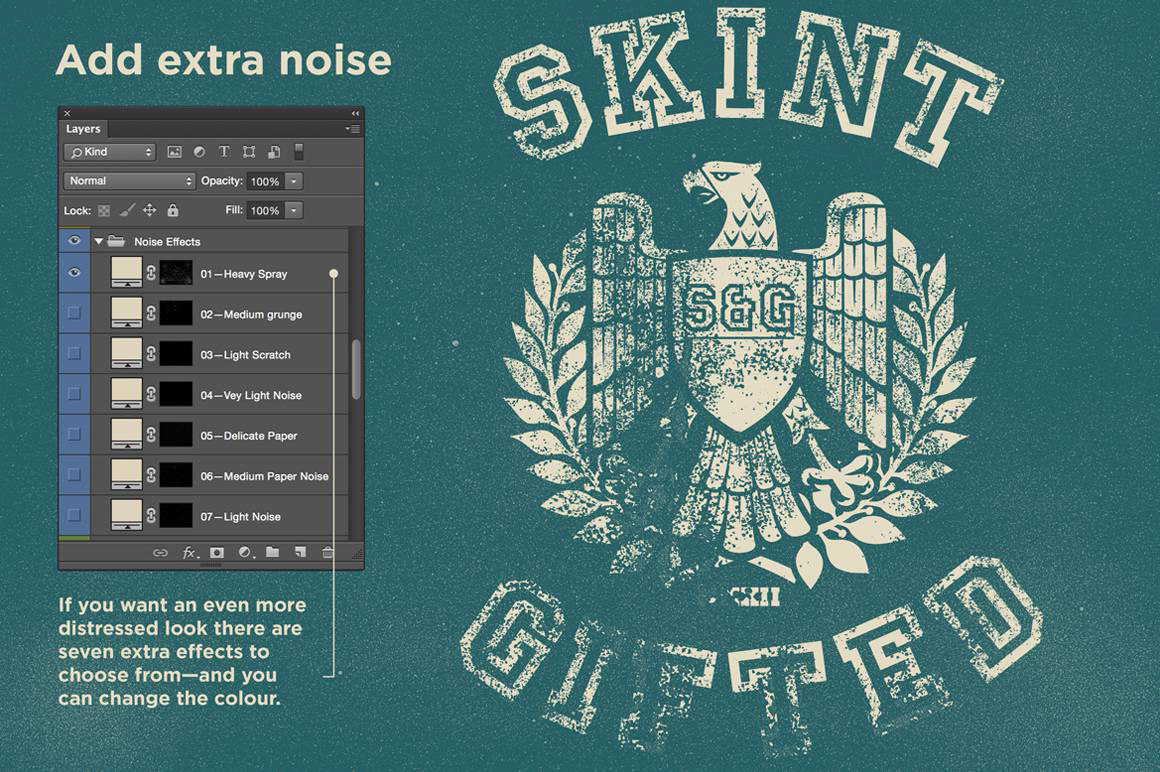Open the Opacity dropdown arrow
1160x772 pixels.
click(x=294, y=181)
